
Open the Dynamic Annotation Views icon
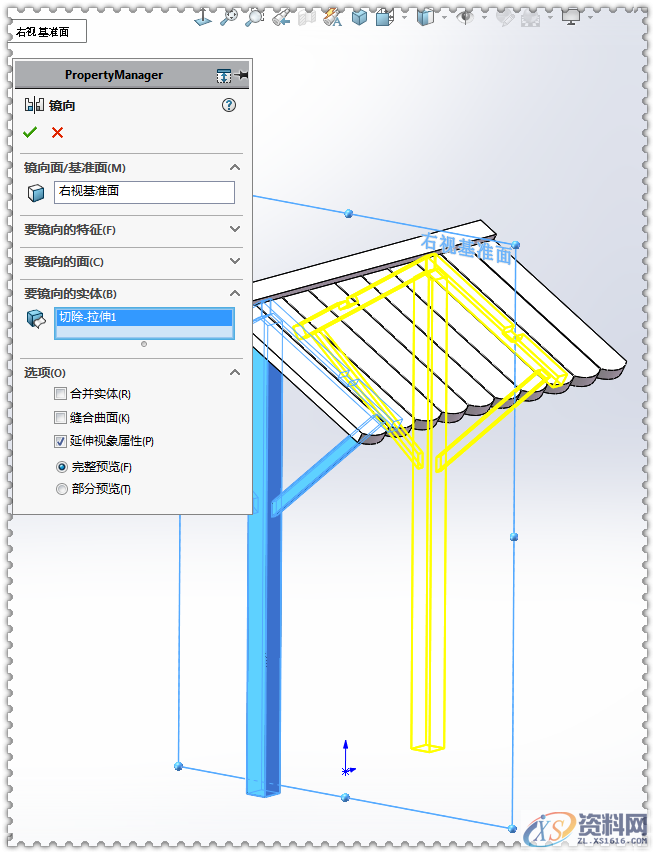click(333, 17)
